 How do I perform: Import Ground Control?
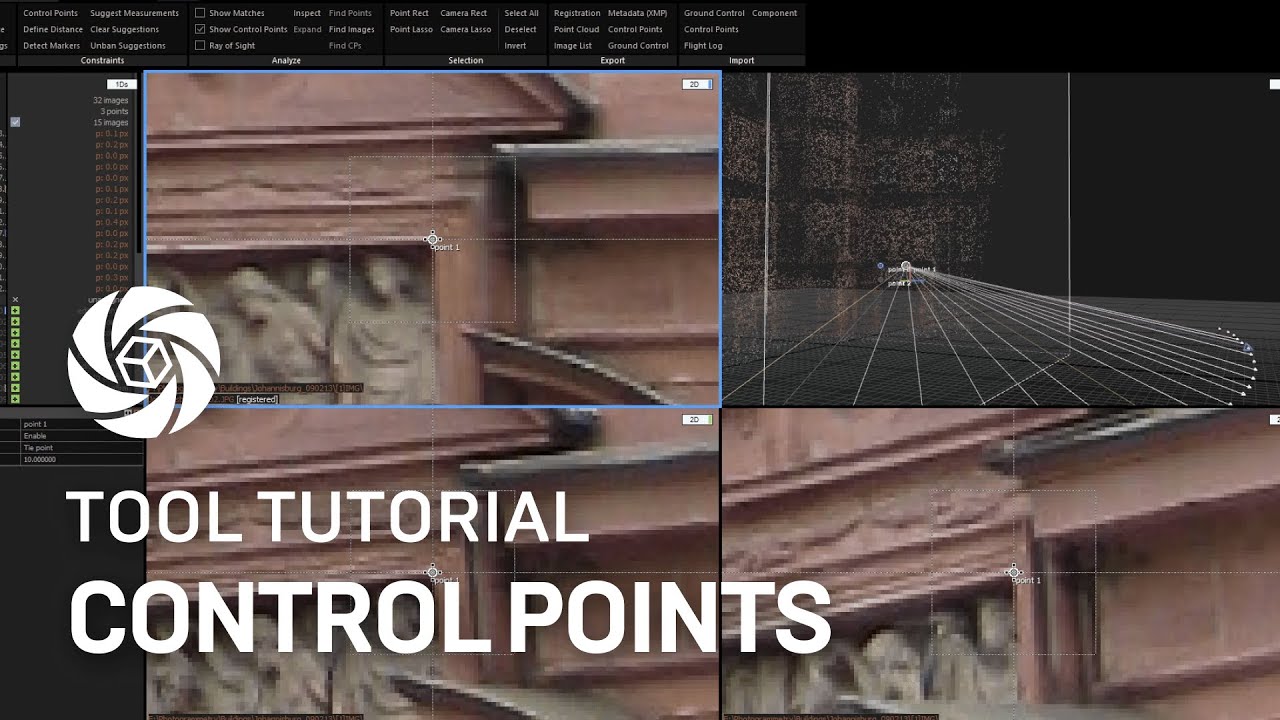(x=714, y=13)
